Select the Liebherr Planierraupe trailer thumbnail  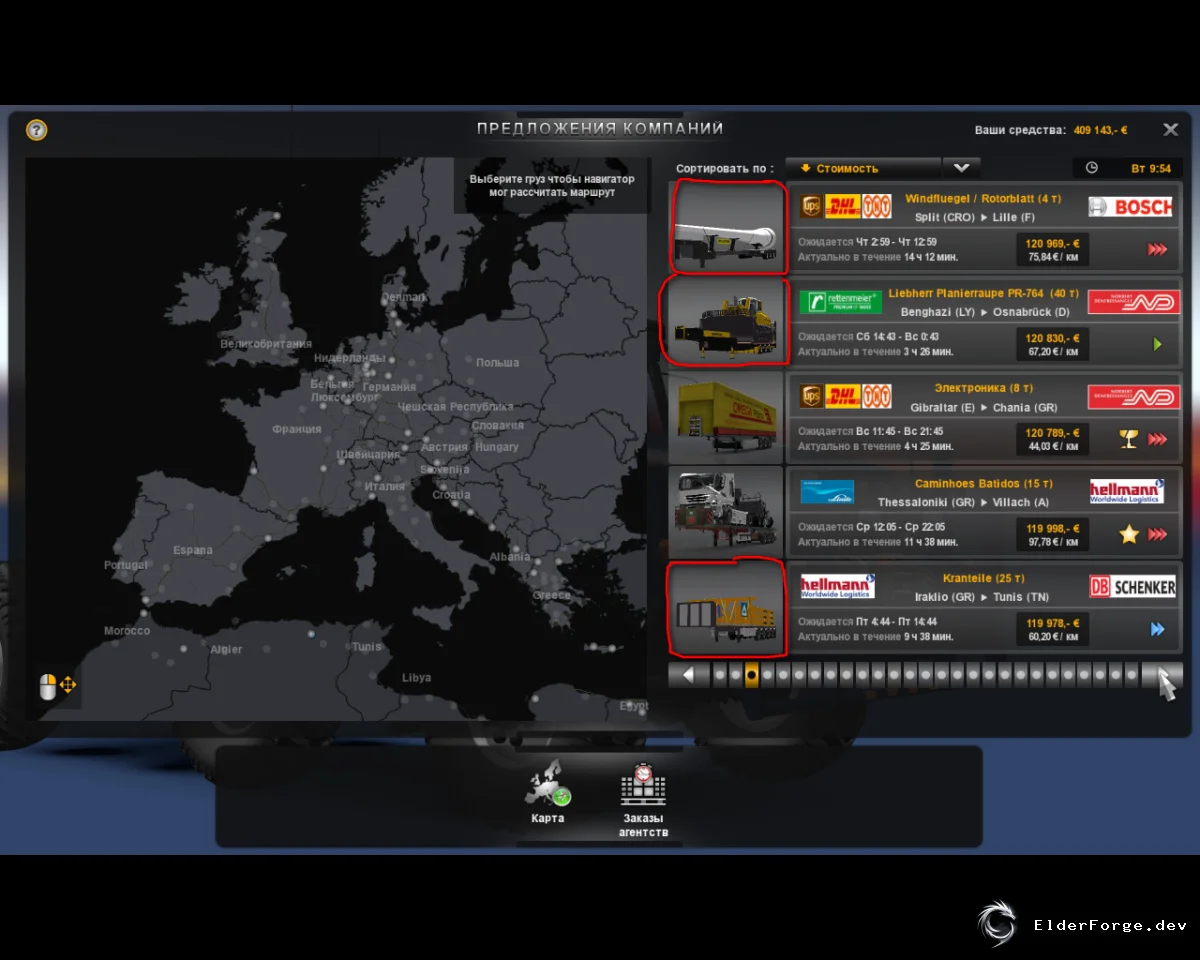pyautogui.click(x=727, y=322)
